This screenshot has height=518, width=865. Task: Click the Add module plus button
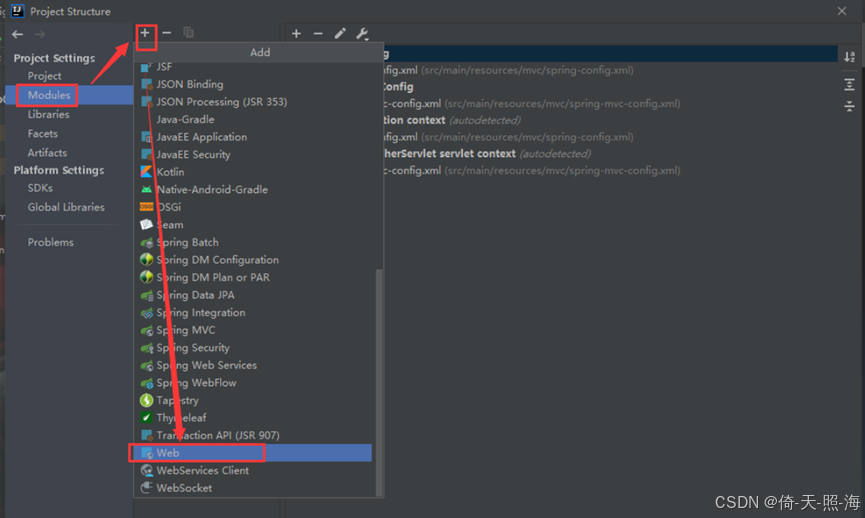[145, 33]
